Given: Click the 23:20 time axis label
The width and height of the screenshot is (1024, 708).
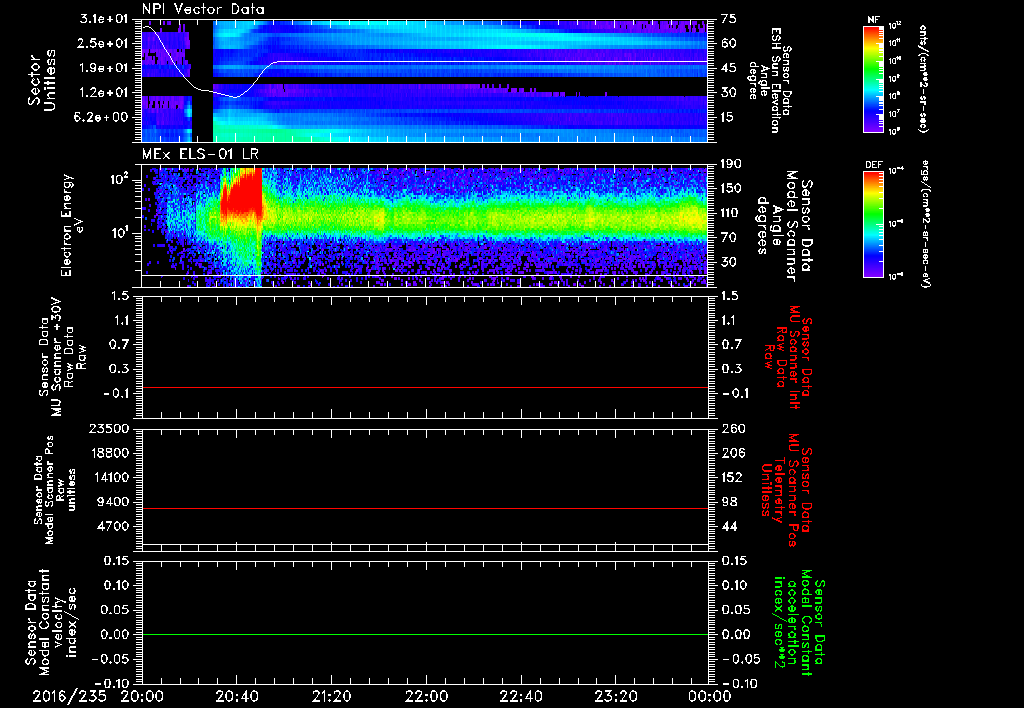Looking at the screenshot, I should pos(615,696).
